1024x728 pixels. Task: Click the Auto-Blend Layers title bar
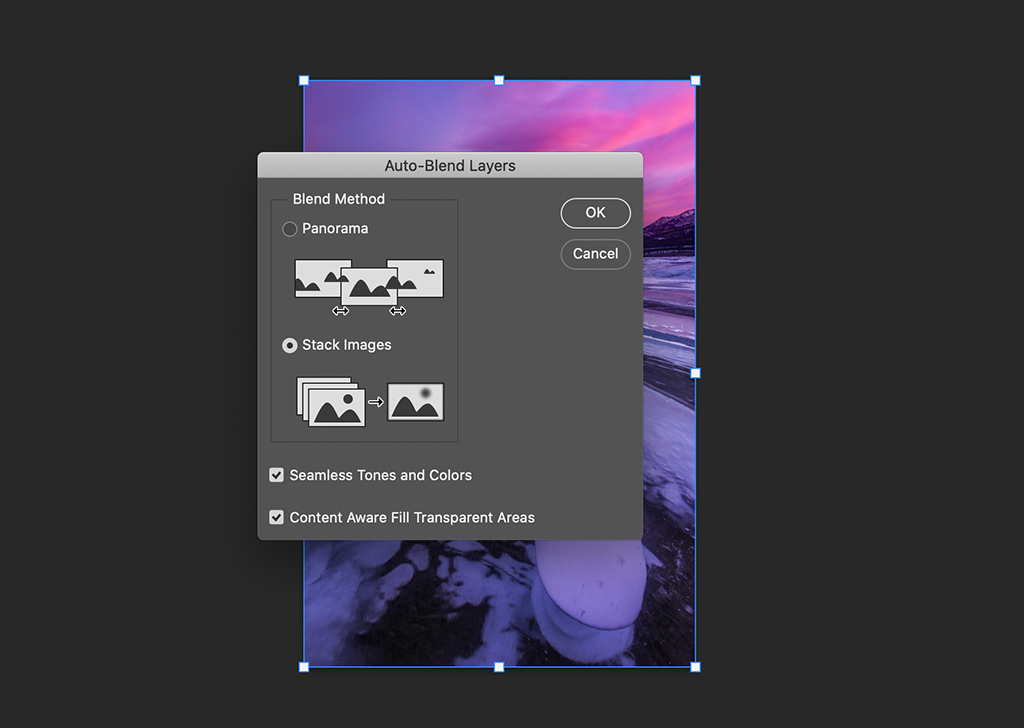[x=450, y=166]
